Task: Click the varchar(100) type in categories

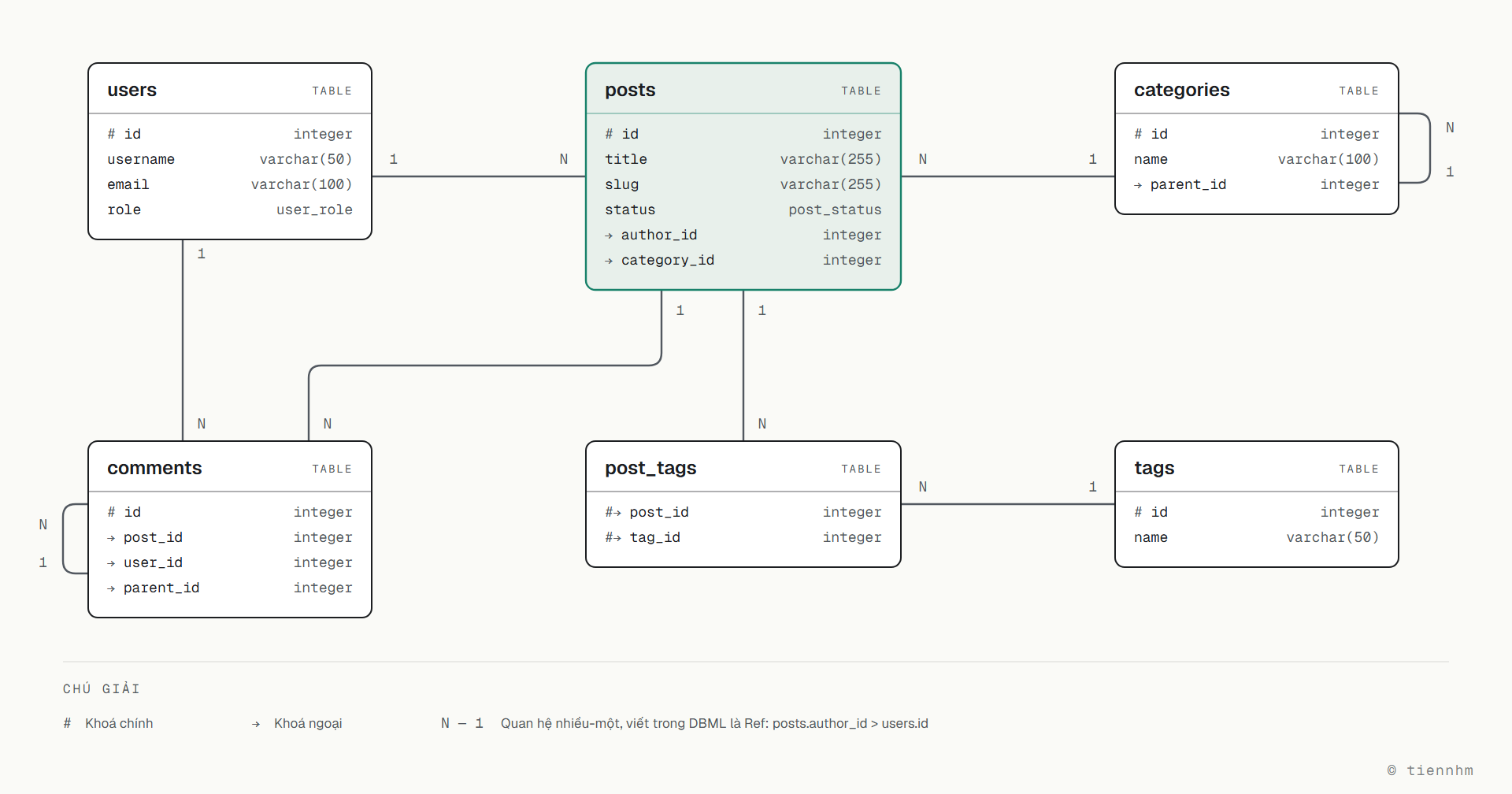Action: (x=1329, y=159)
